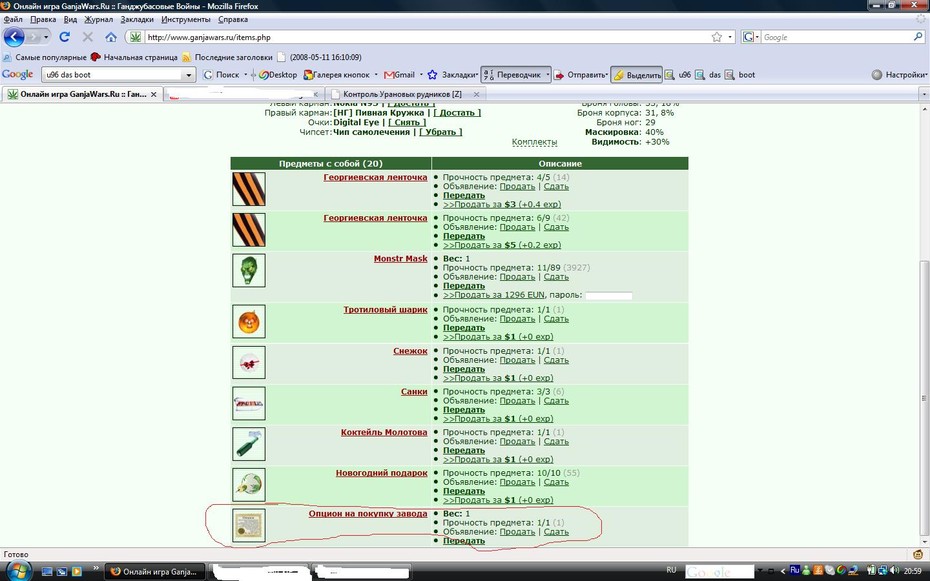Click Monstr Mask item link
Image resolution: width=930 pixels, height=581 pixels.
click(400, 258)
